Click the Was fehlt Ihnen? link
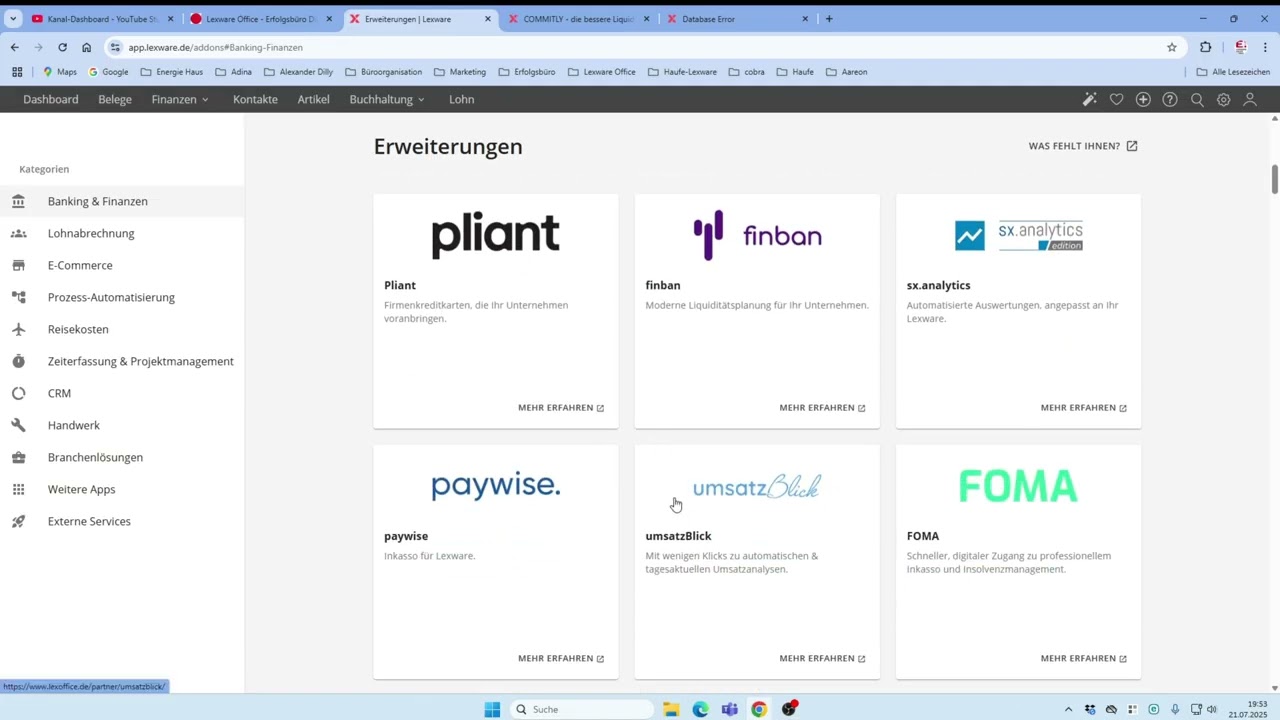 [x=1083, y=146]
